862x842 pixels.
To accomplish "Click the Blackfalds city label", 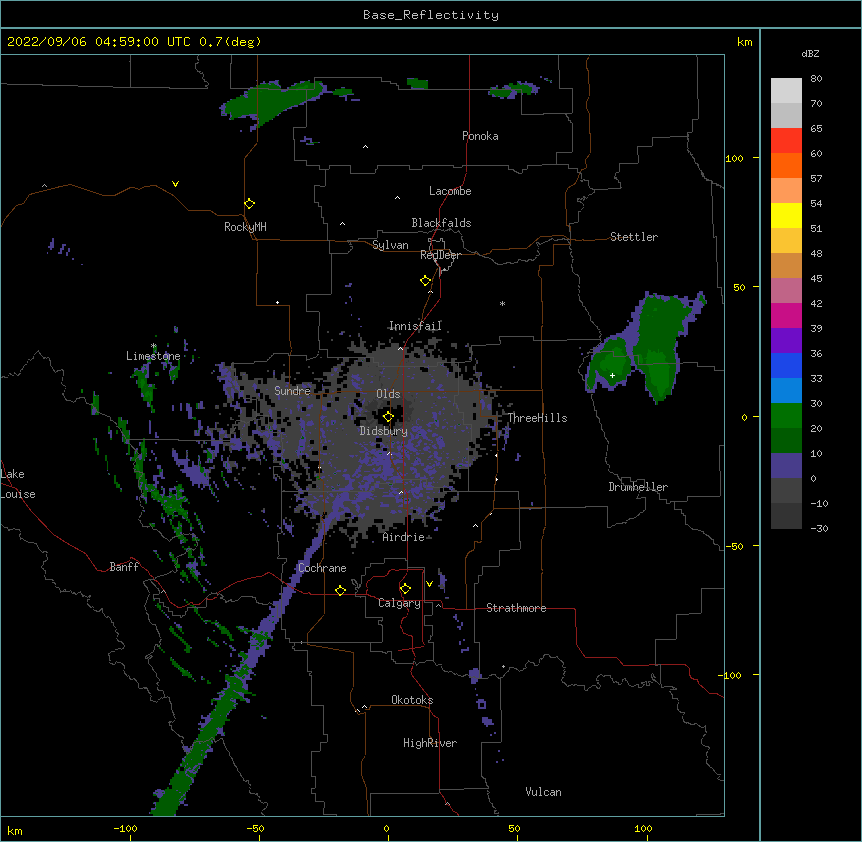I will 441,223.
